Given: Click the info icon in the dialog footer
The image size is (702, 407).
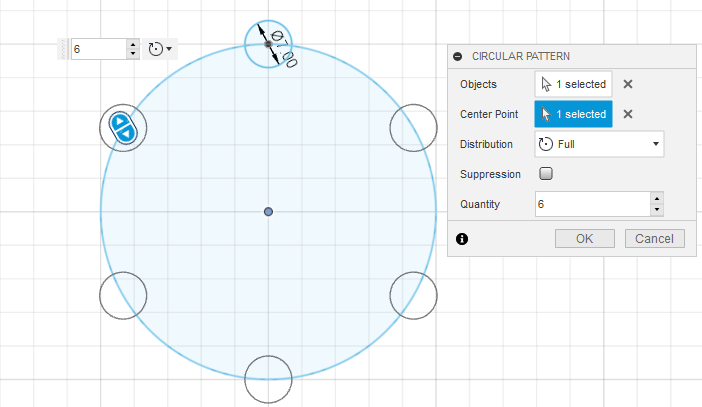Looking at the screenshot, I should pos(462,239).
